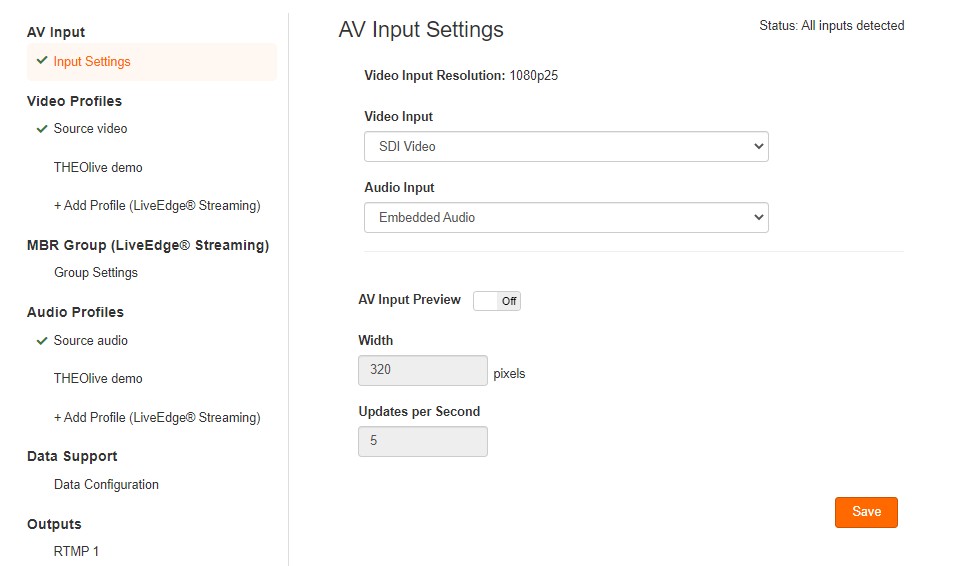This screenshot has width=964, height=566.
Task: Click the green checkmark beside Input Settings
Action: pyautogui.click(x=42, y=61)
